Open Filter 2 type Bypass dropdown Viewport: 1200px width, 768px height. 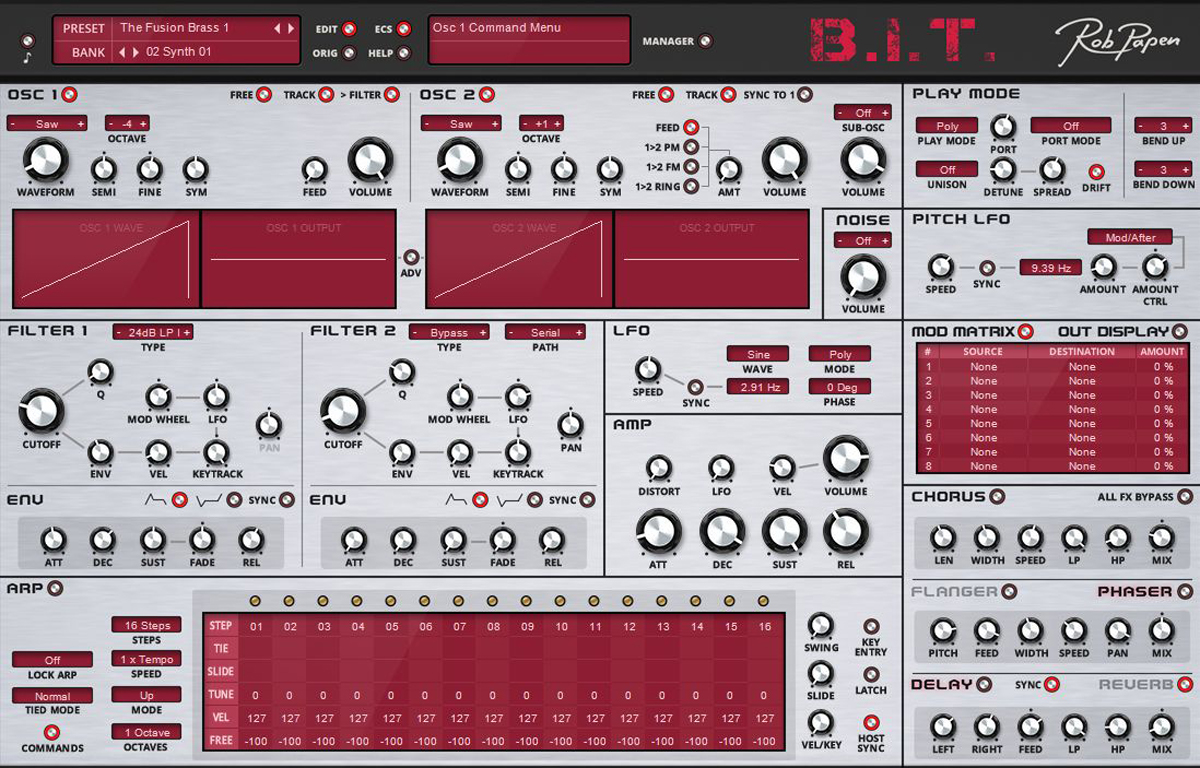coord(449,332)
